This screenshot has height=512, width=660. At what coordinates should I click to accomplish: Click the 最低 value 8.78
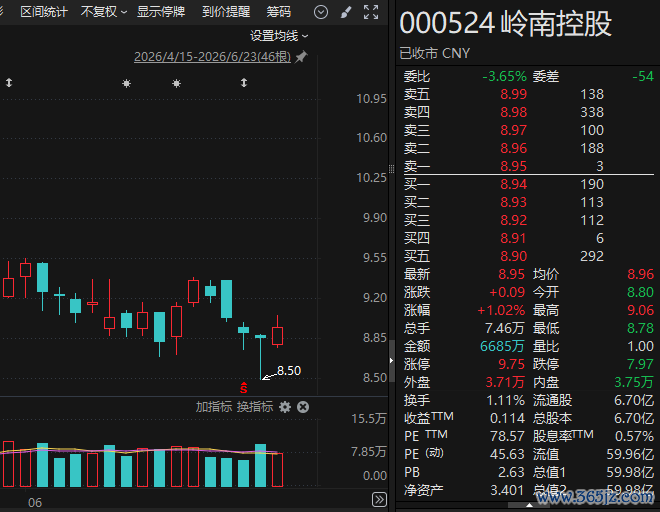tap(640, 328)
